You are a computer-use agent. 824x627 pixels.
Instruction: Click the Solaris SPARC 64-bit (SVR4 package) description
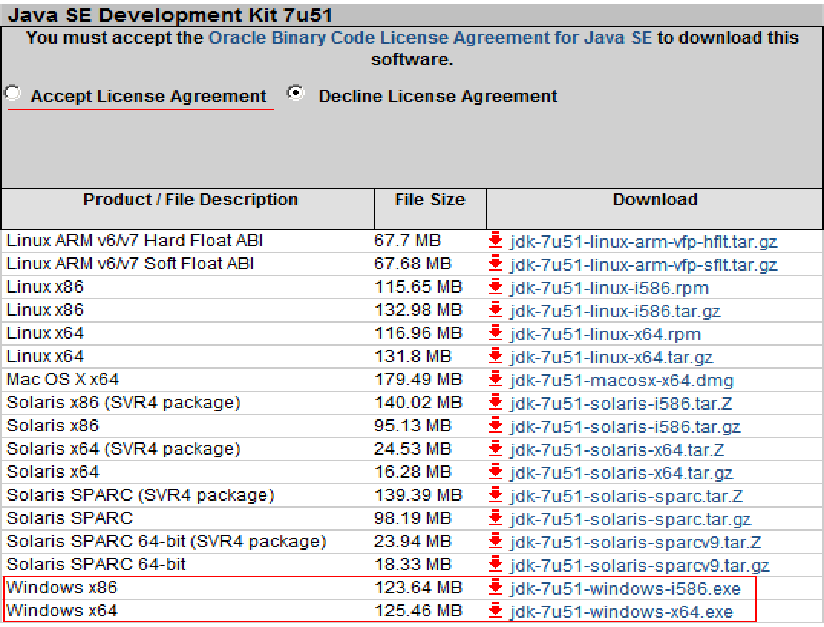(x=167, y=541)
